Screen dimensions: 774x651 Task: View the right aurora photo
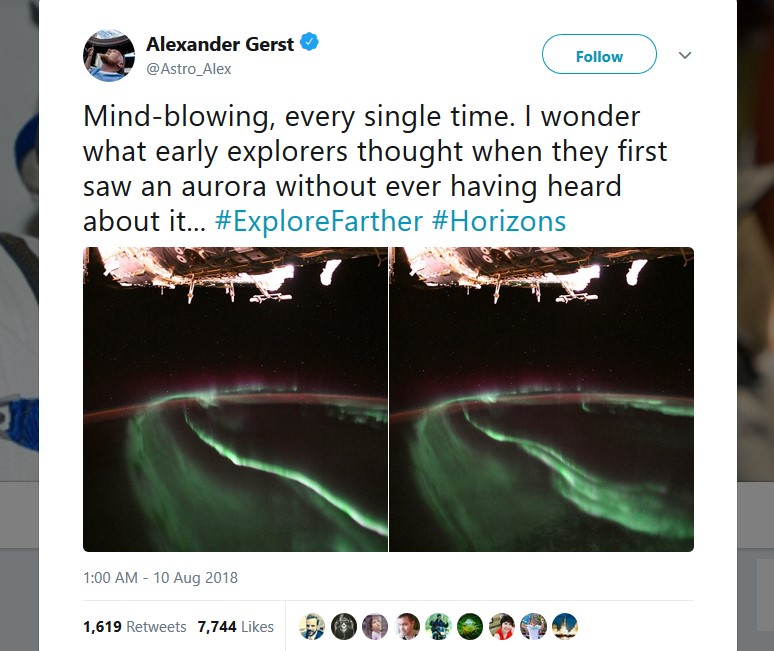[x=542, y=399]
